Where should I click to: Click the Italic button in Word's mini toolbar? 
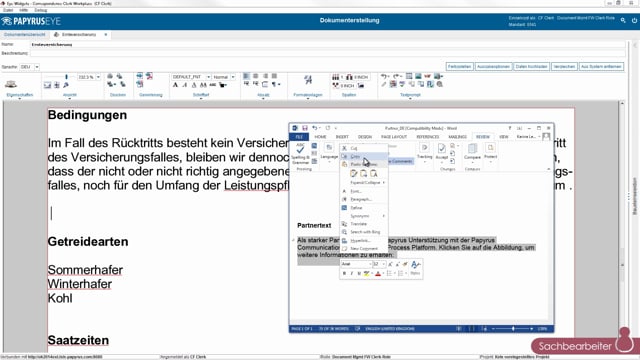(x=351, y=273)
